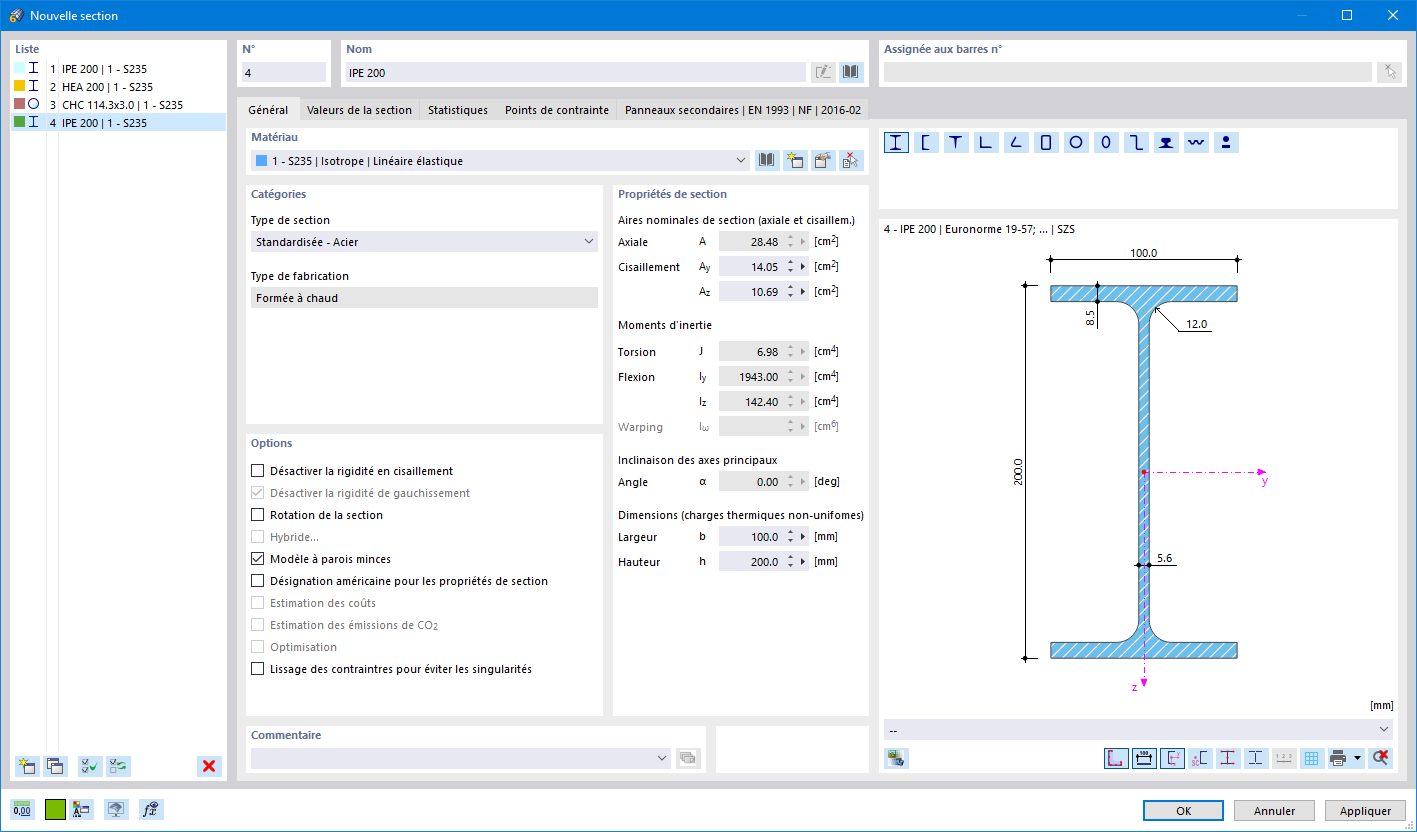Select the elliptical section shape icon

tap(1106, 143)
